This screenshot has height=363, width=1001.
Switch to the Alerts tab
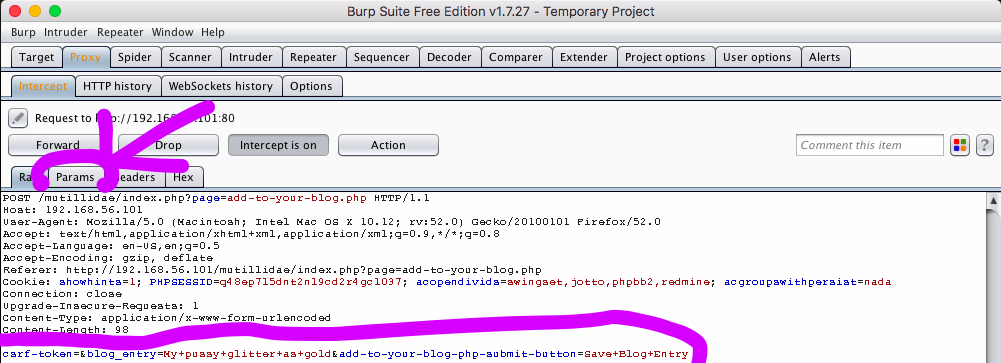click(825, 57)
